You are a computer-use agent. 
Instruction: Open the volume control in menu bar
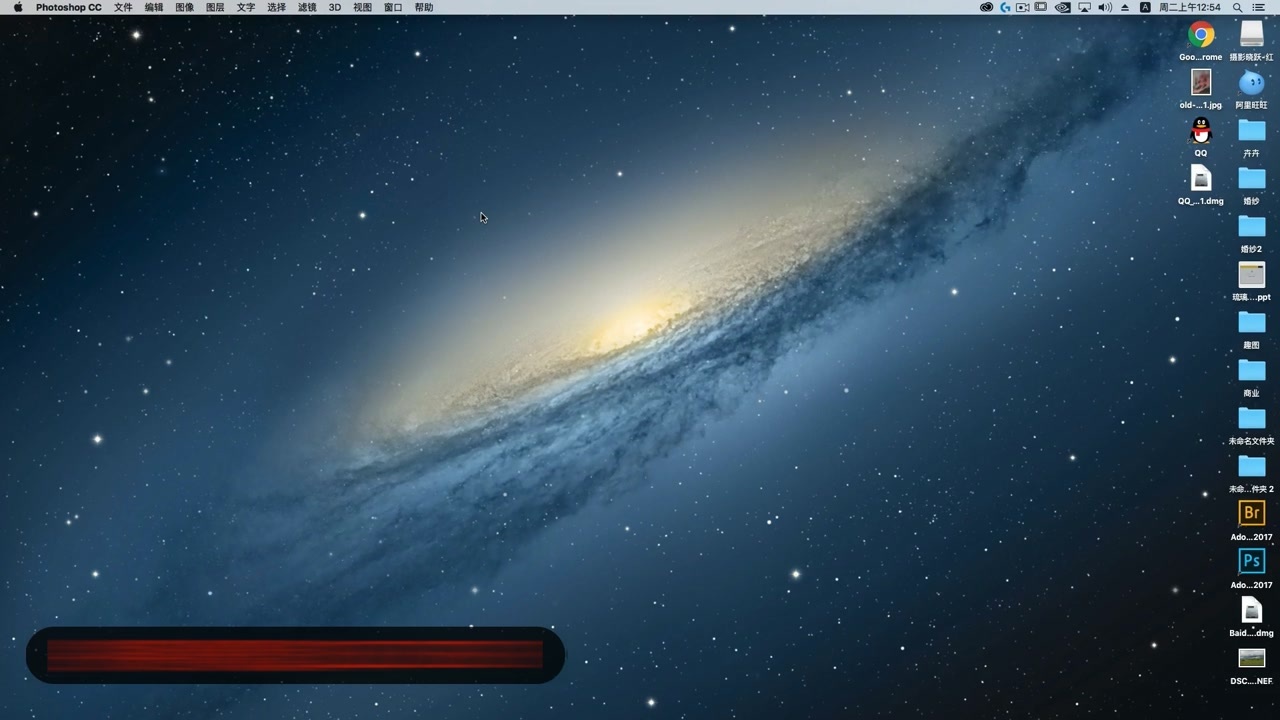tap(1105, 7)
